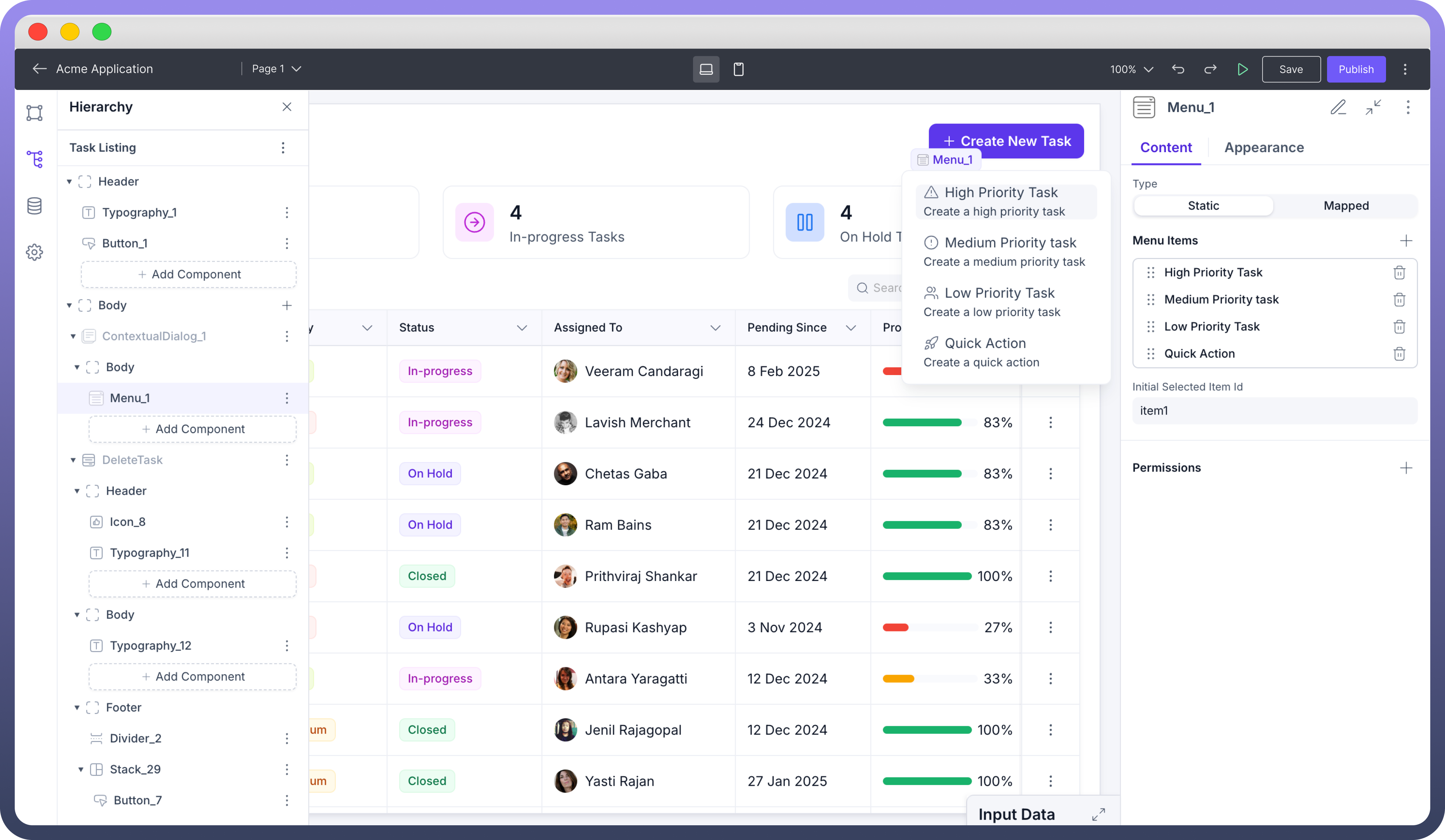1445x840 pixels.
Task: Add a new menu item plus icon
Action: coord(1406,241)
